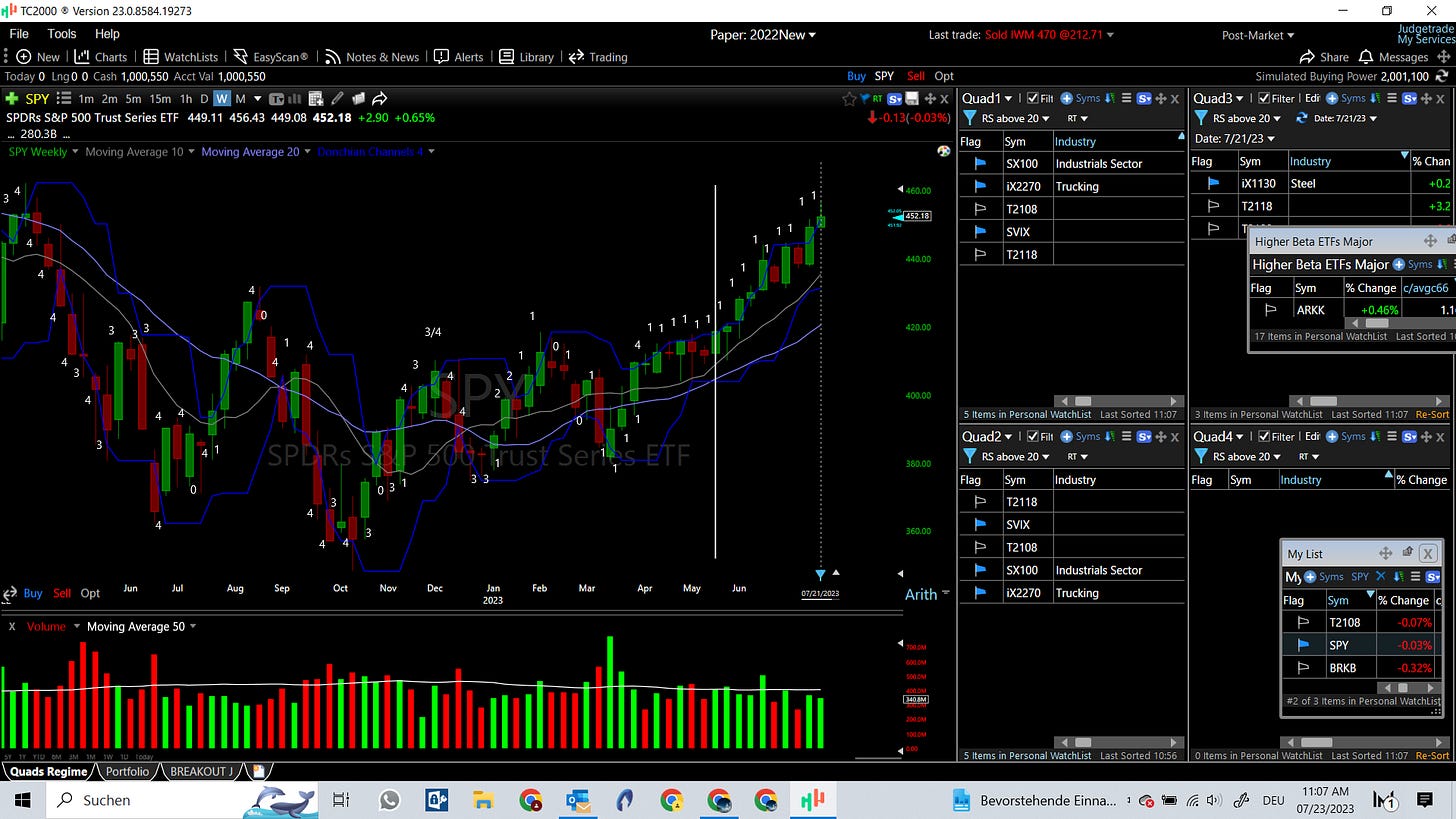Click the Quad3 refresh date icon
Image resolution: width=1456 pixels, height=819 pixels.
[x=1302, y=118]
